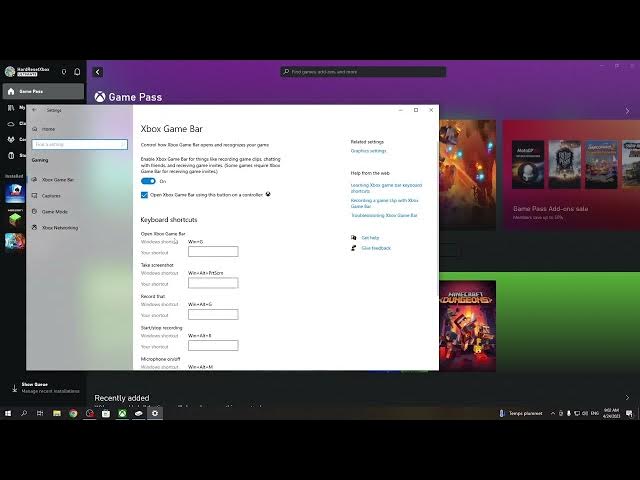
Task: Click the Settings window back arrow
Action: coord(34,110)
